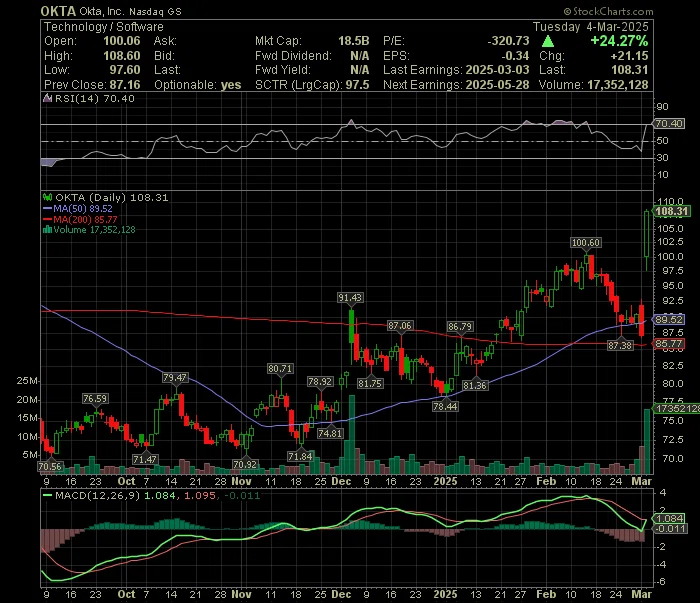Click the 1.084 MACD axis tag

click(x=669, y=519)
